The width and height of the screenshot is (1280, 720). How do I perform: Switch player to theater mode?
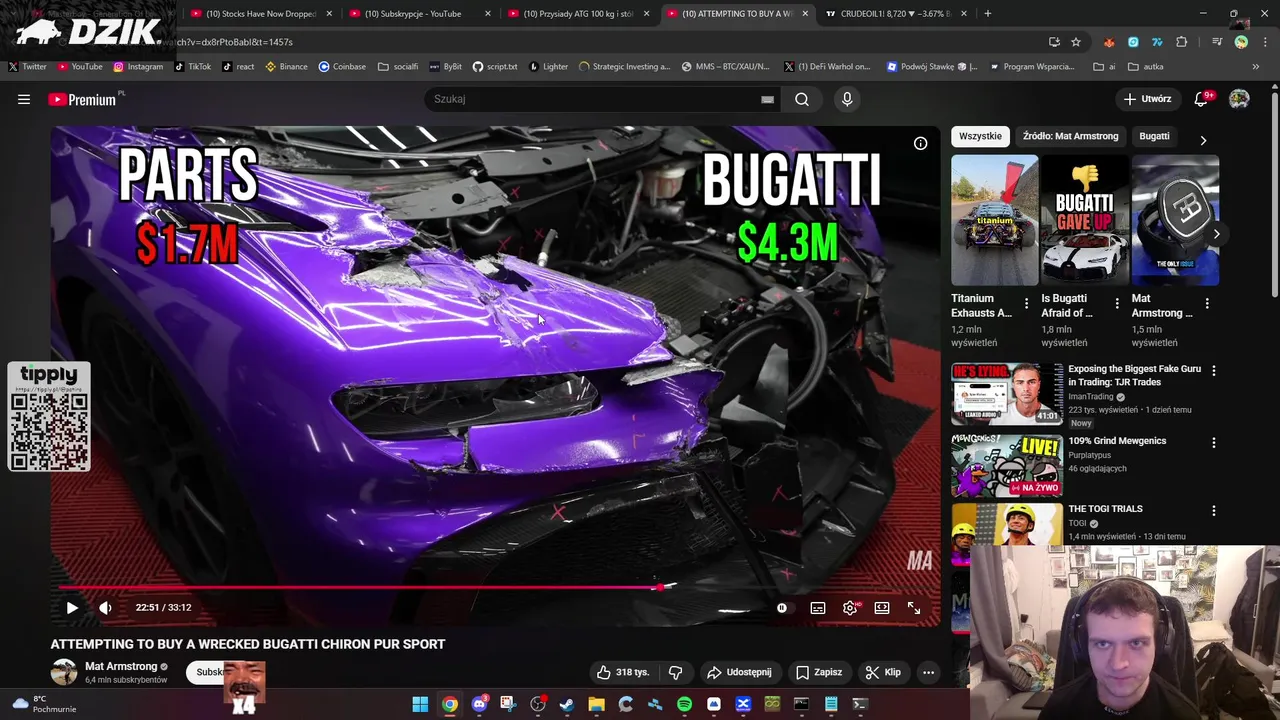point(882,607)
